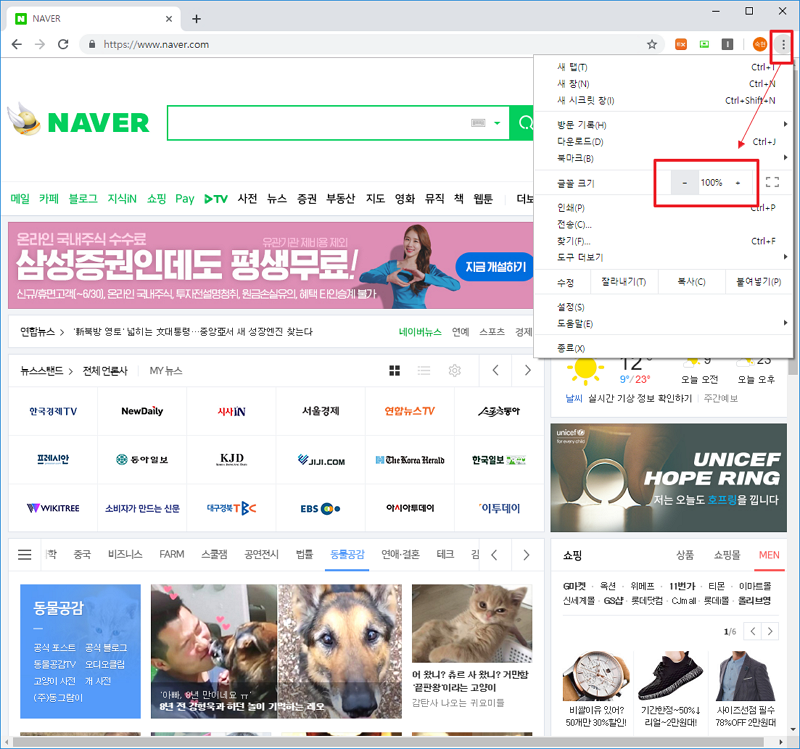
Task: Increase zoom with plus button
Action: coord(738,183)
